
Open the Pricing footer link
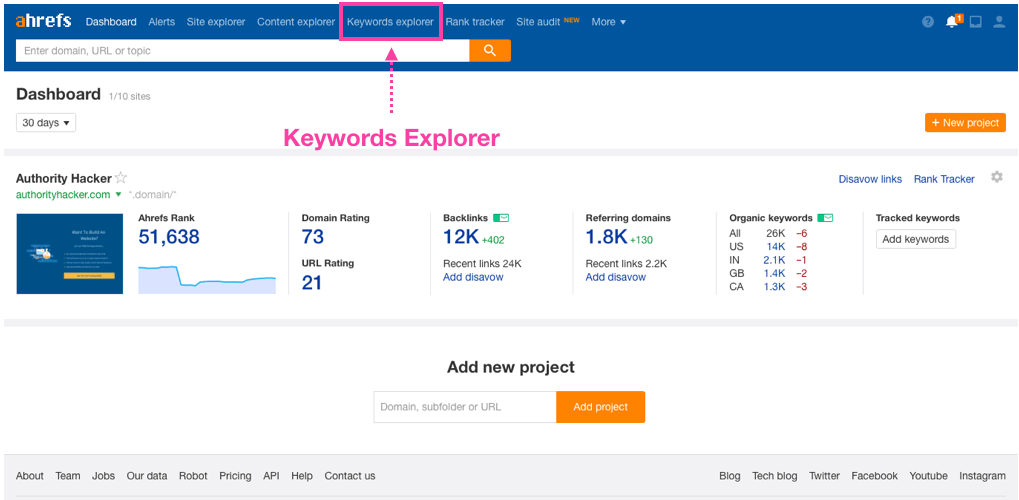pyautogui.click(x=235, y=476)
